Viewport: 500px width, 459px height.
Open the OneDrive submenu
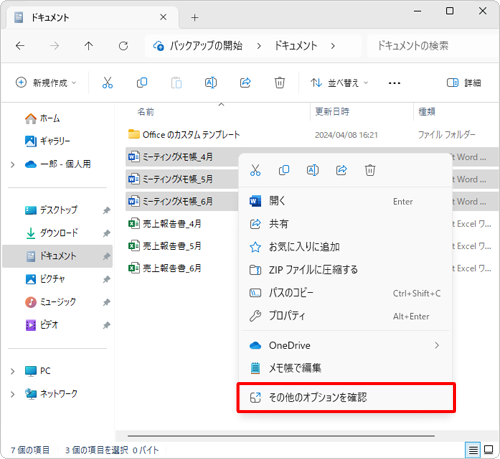click(x=345, y=345)
